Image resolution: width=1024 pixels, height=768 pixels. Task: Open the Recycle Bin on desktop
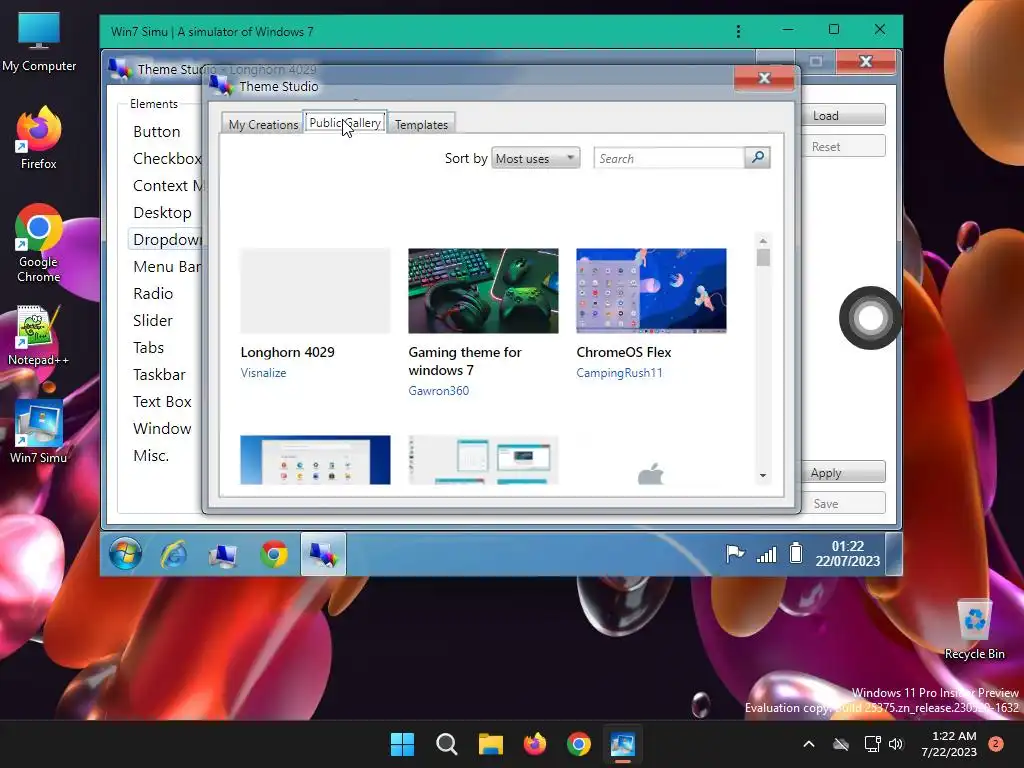click(974, 630)
